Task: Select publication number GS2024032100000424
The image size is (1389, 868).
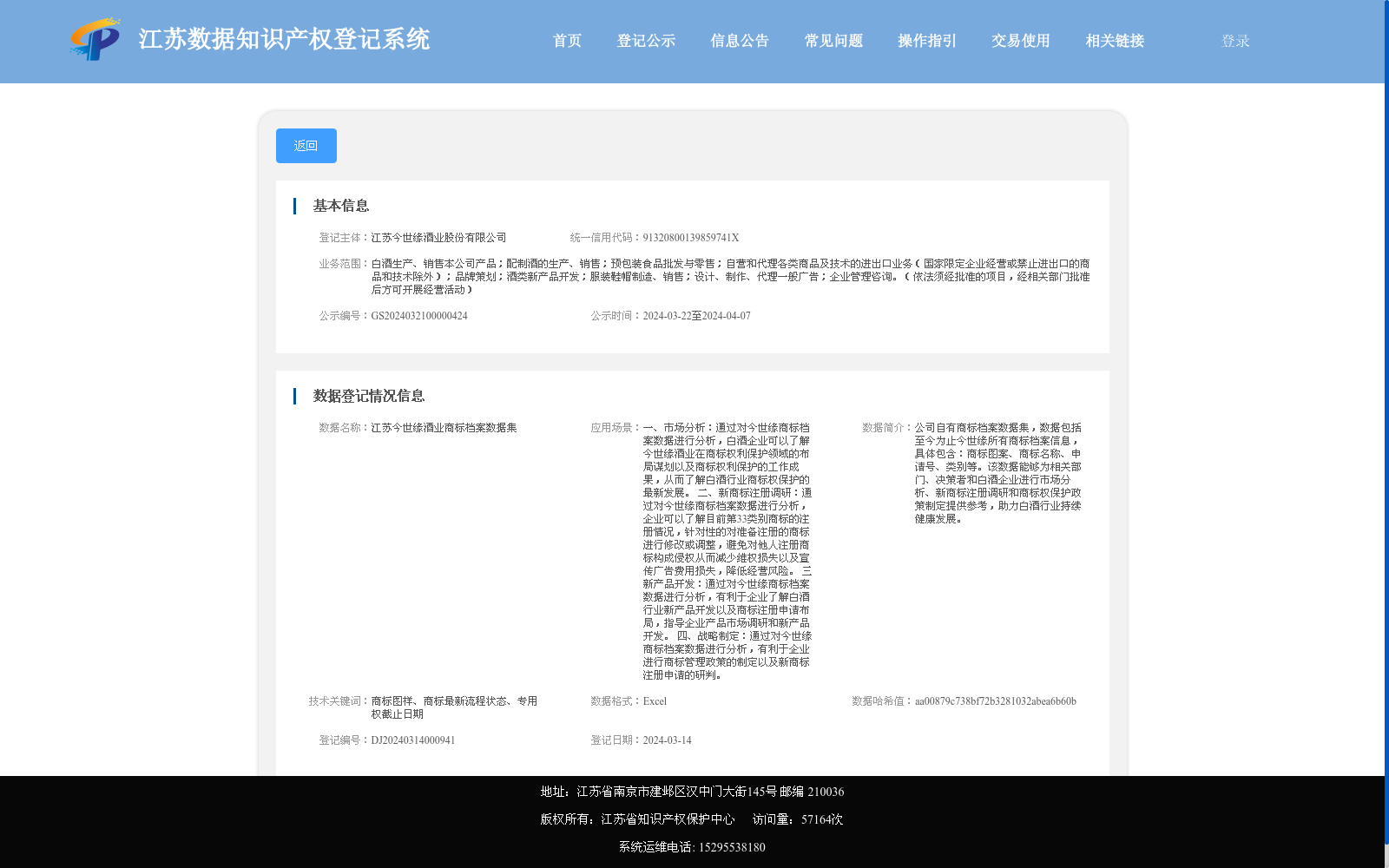Action: click(419, 316)
